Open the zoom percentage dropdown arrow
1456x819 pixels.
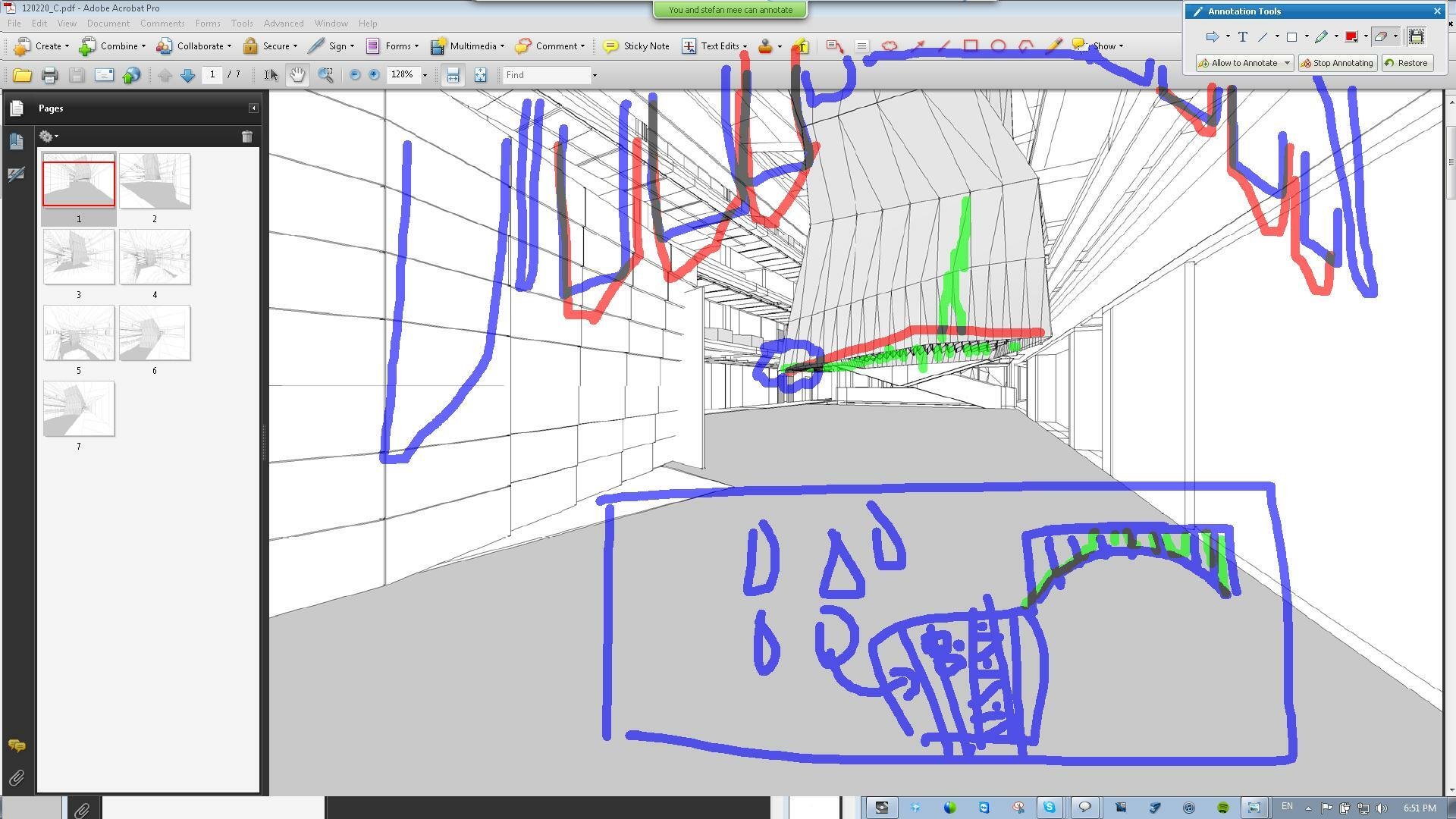pos(425,75)
